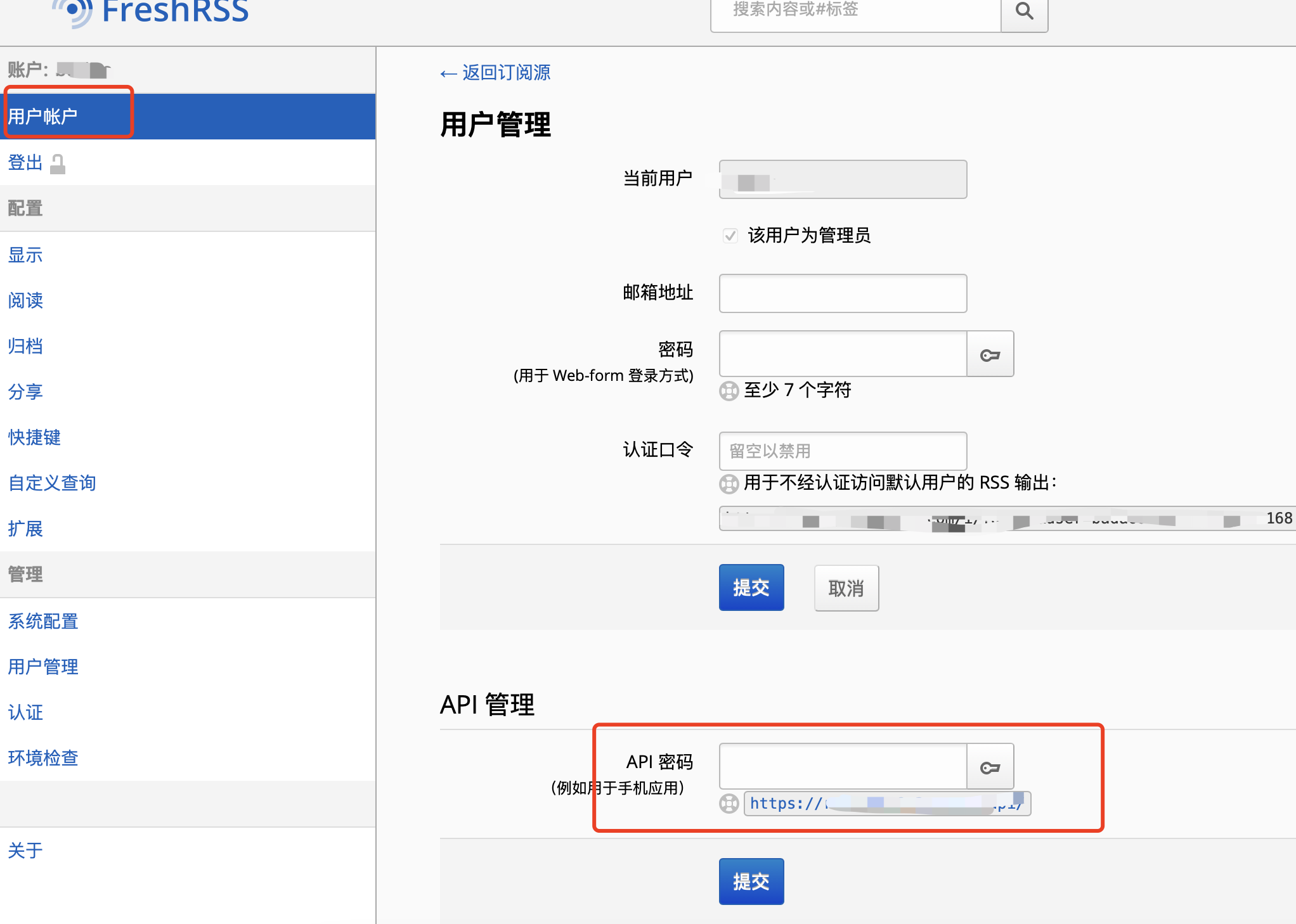Click help icon next to API URL
This screenshot has width=1296, height=924.
[x=729, y=804]
